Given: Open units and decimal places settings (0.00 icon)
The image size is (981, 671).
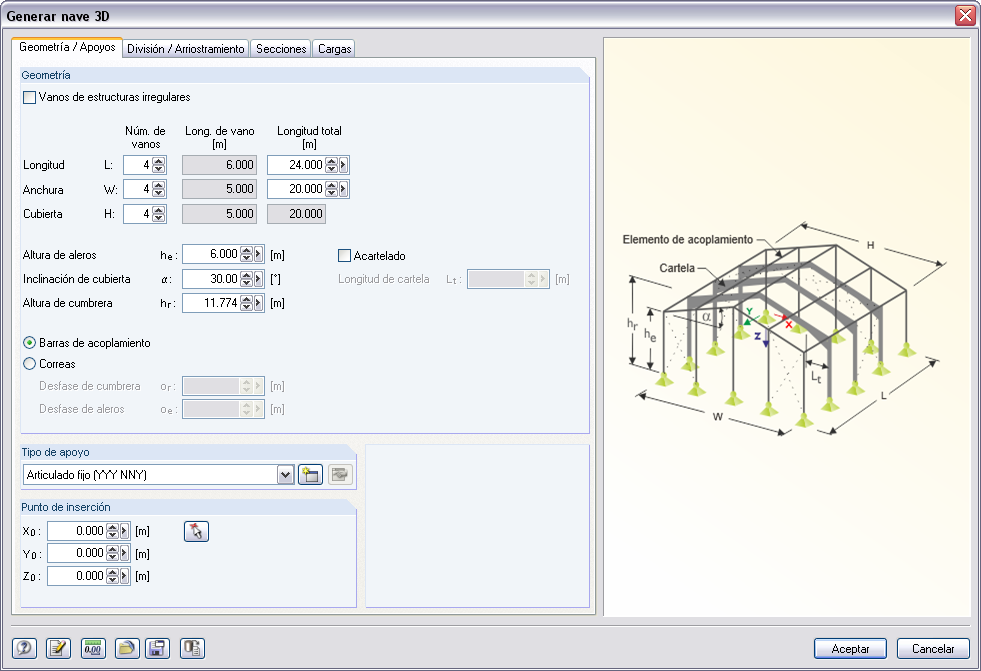Looking at the screenshot, I should 93,648.
